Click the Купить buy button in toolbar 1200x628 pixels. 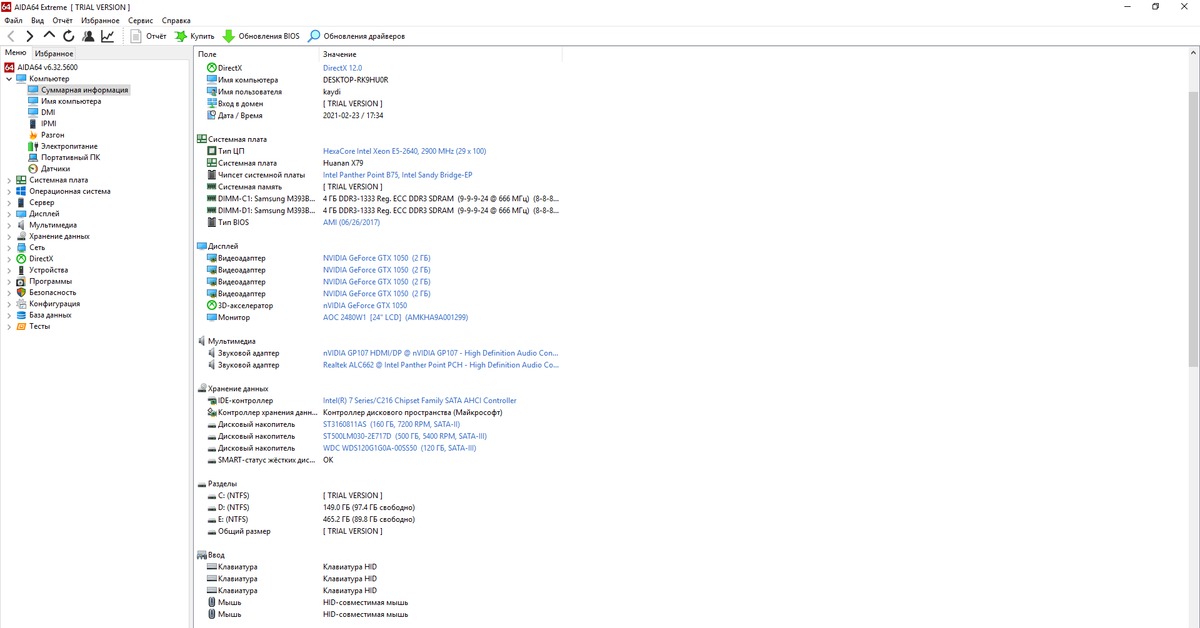194,36
